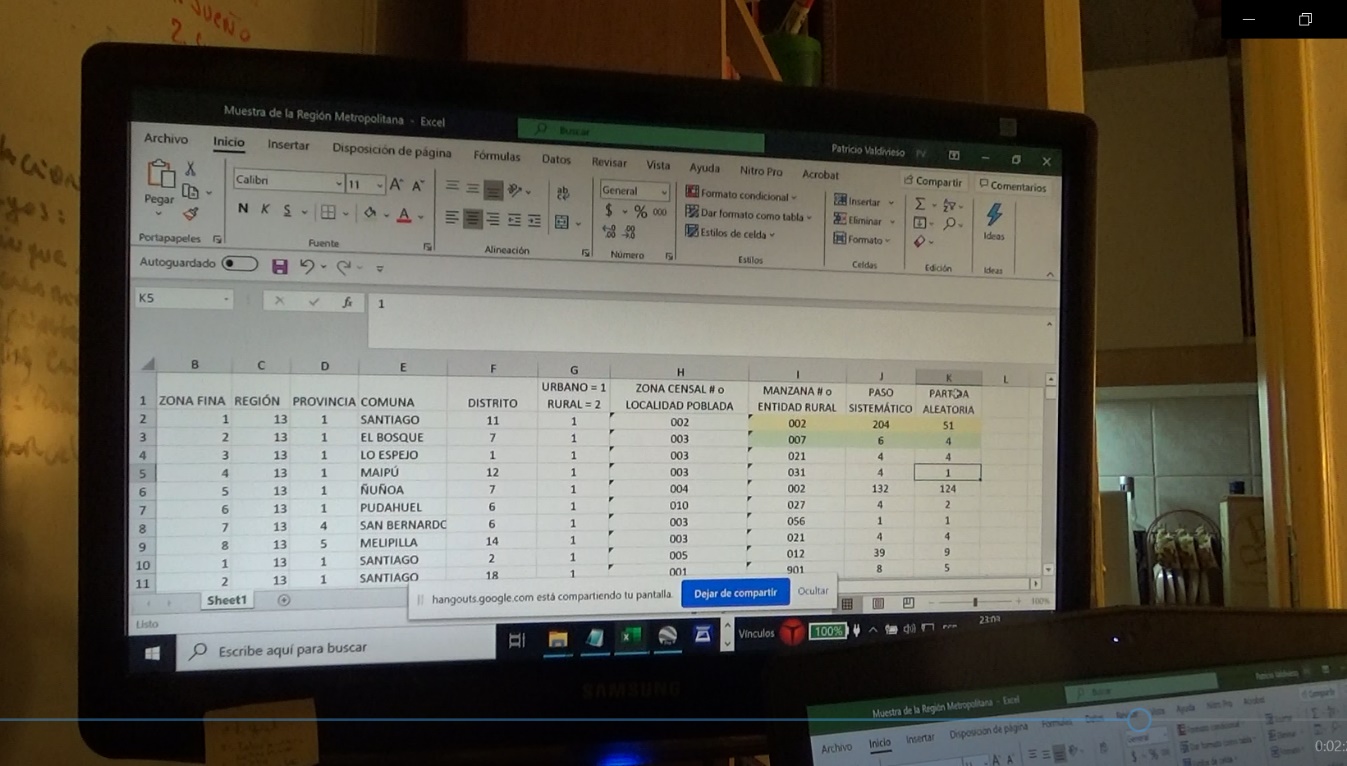Click the text orientation icon
1347x766 pixels.
click(516, 190)
